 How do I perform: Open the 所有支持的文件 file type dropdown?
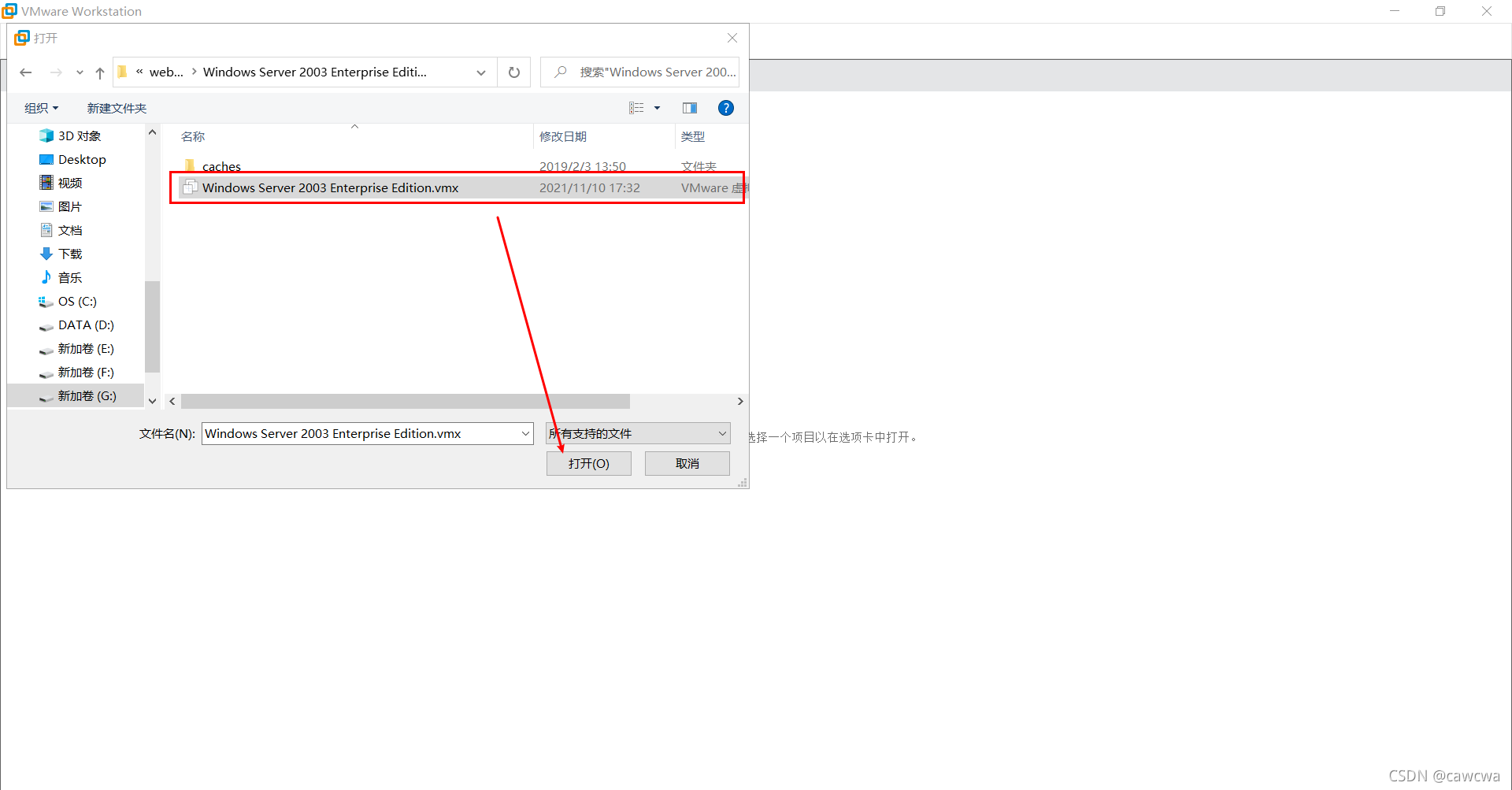coord(638,433)
